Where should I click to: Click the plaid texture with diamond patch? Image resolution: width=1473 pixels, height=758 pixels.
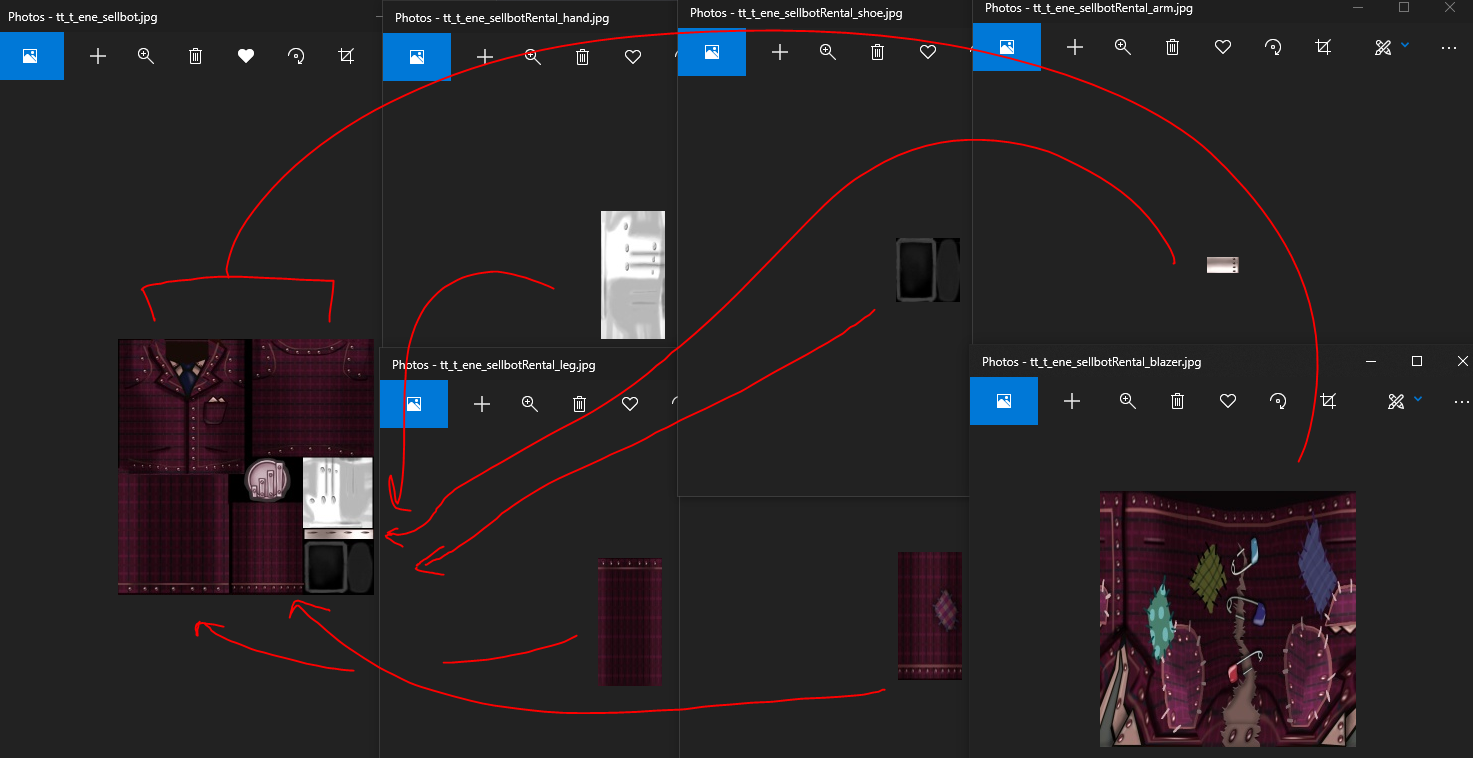930,616
